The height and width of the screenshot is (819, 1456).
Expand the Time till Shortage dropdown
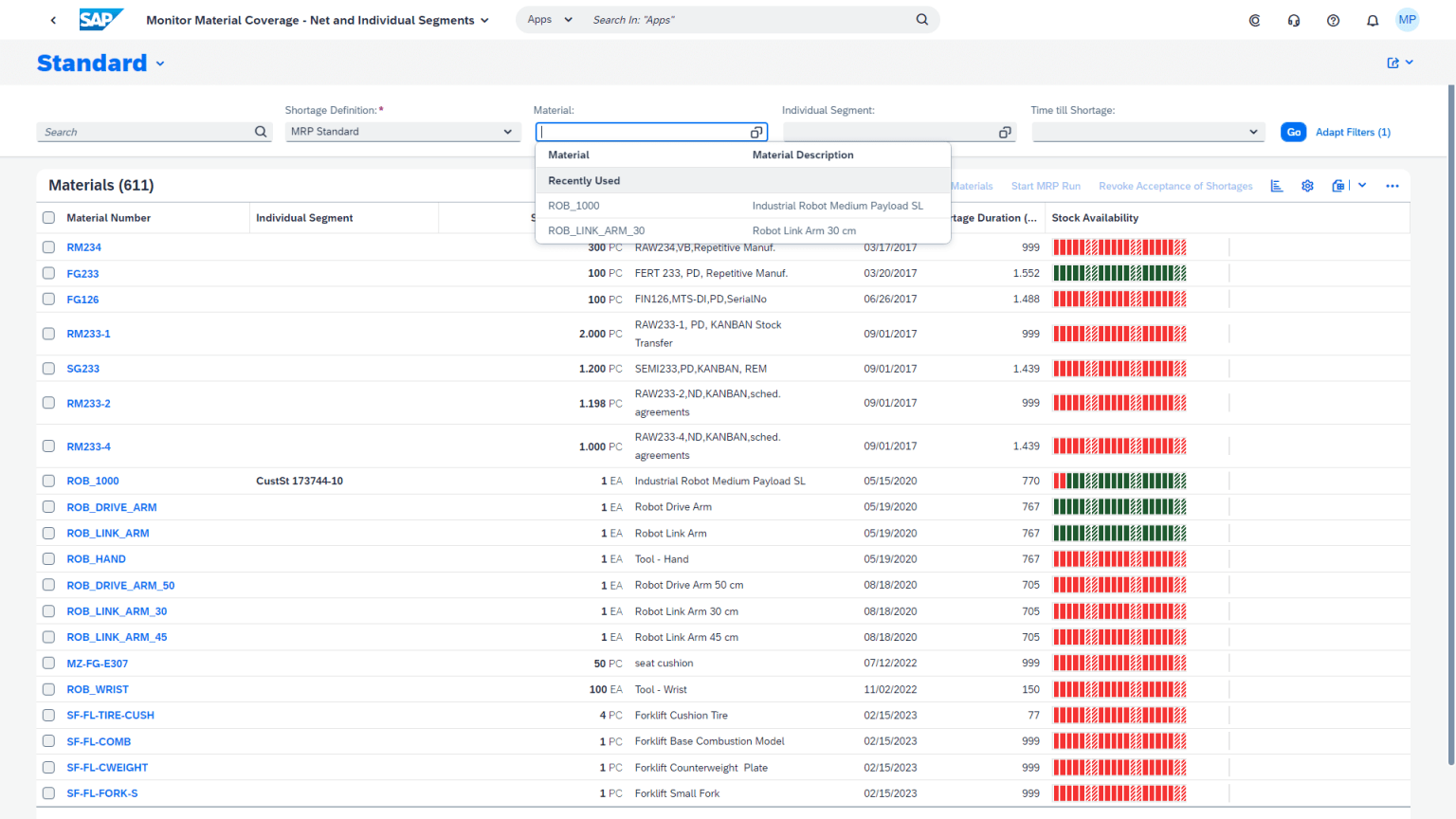click(x=1148, y=131)
